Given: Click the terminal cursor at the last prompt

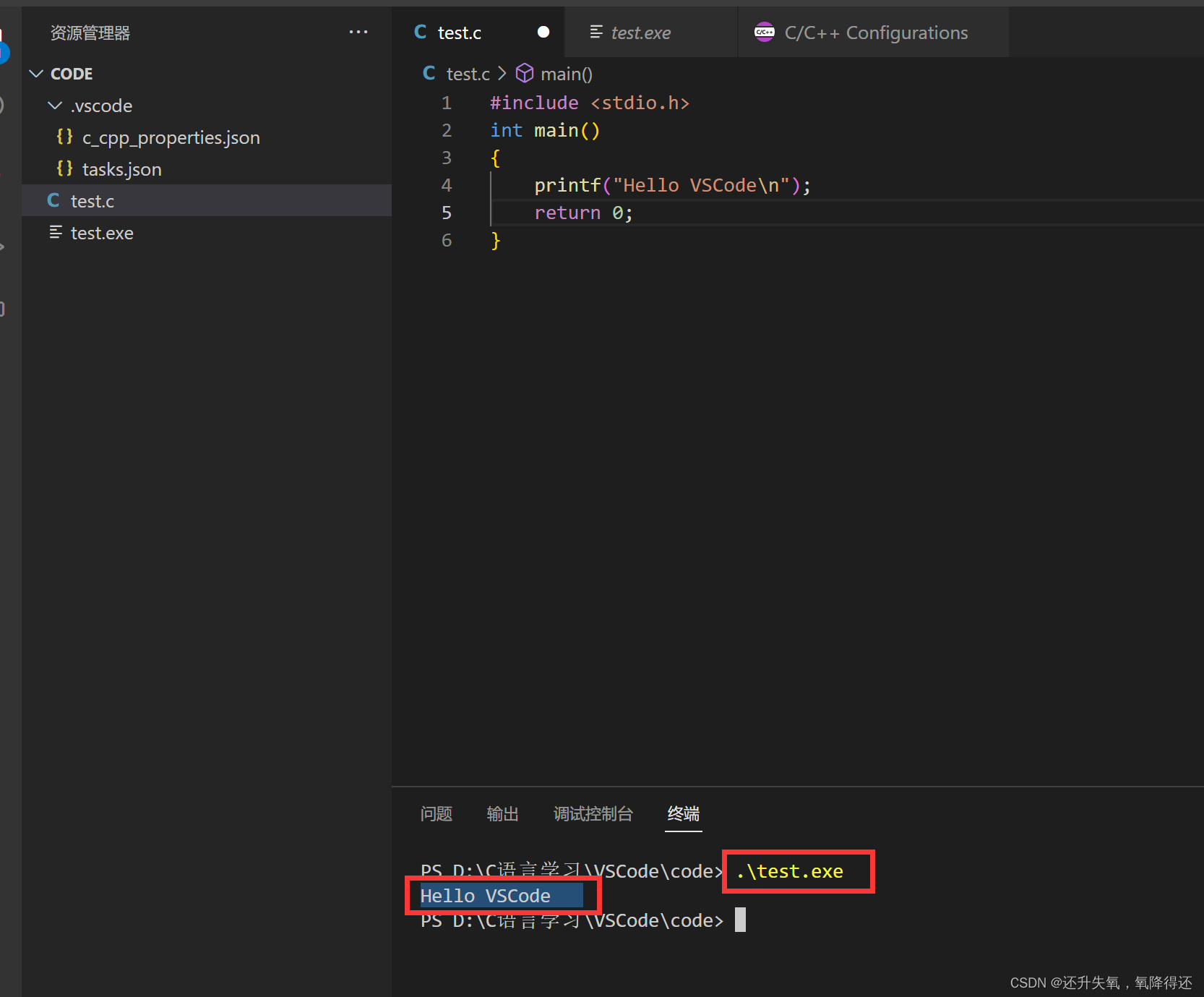Looking at the screenshot, I should pos(740,920).
